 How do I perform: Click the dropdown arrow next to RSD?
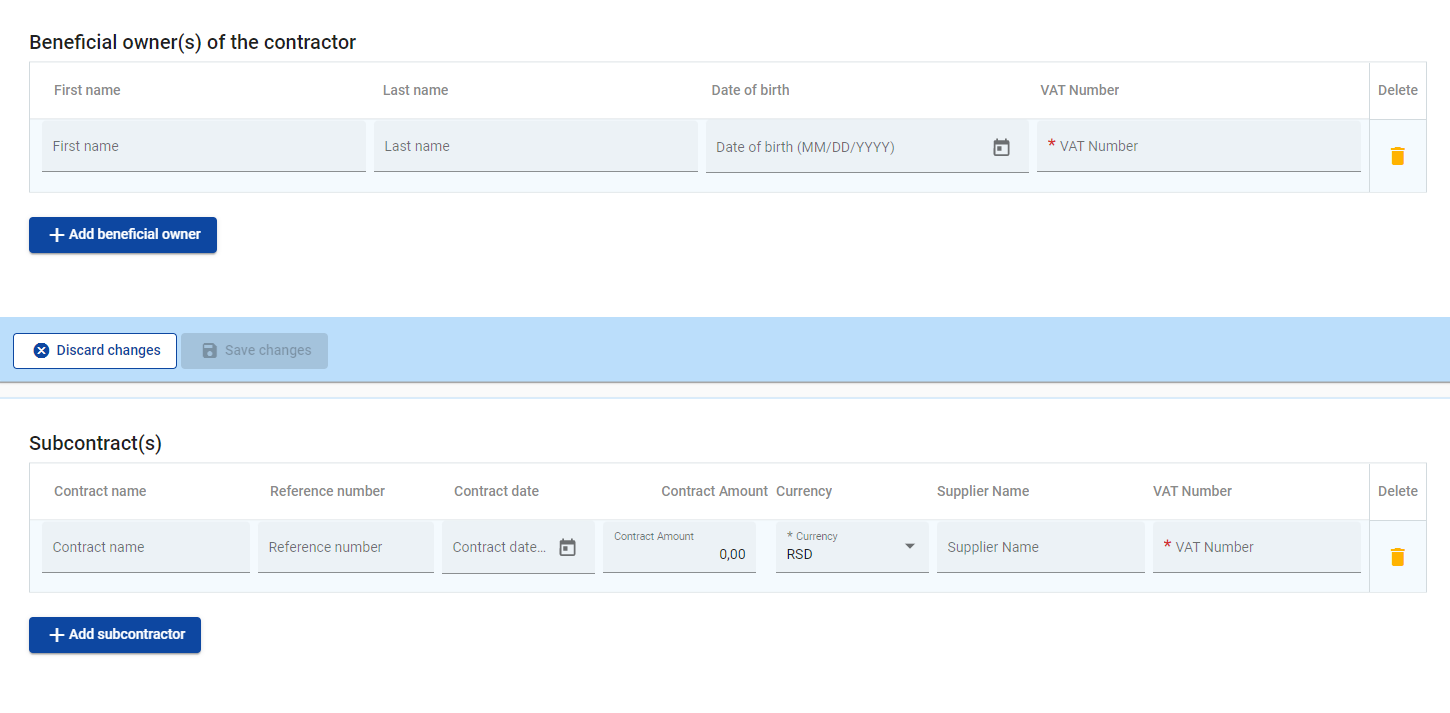pyautogui.click(x=910, y=546)
